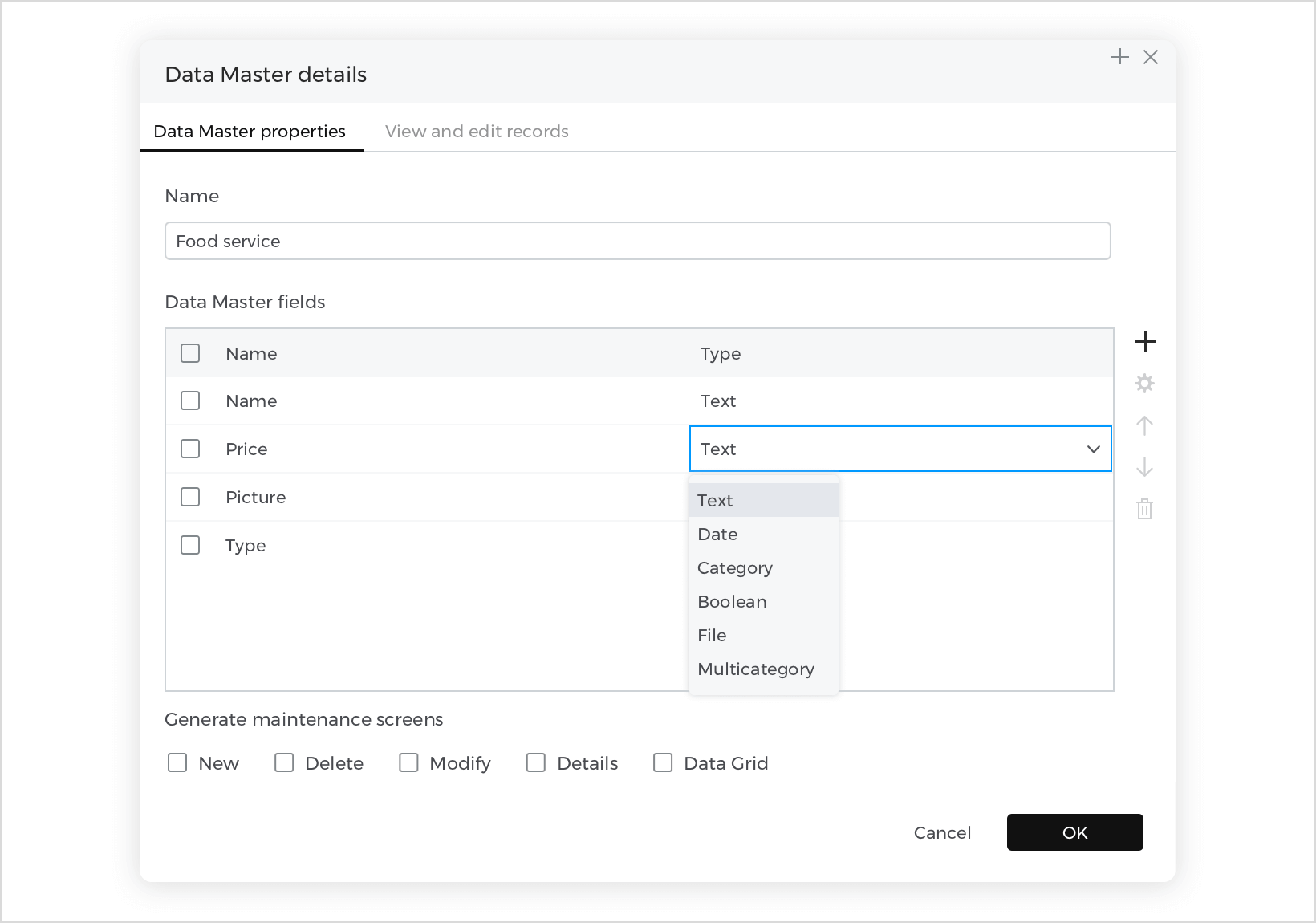
Task: Select the Price field name cell
Action: (246, 449)
